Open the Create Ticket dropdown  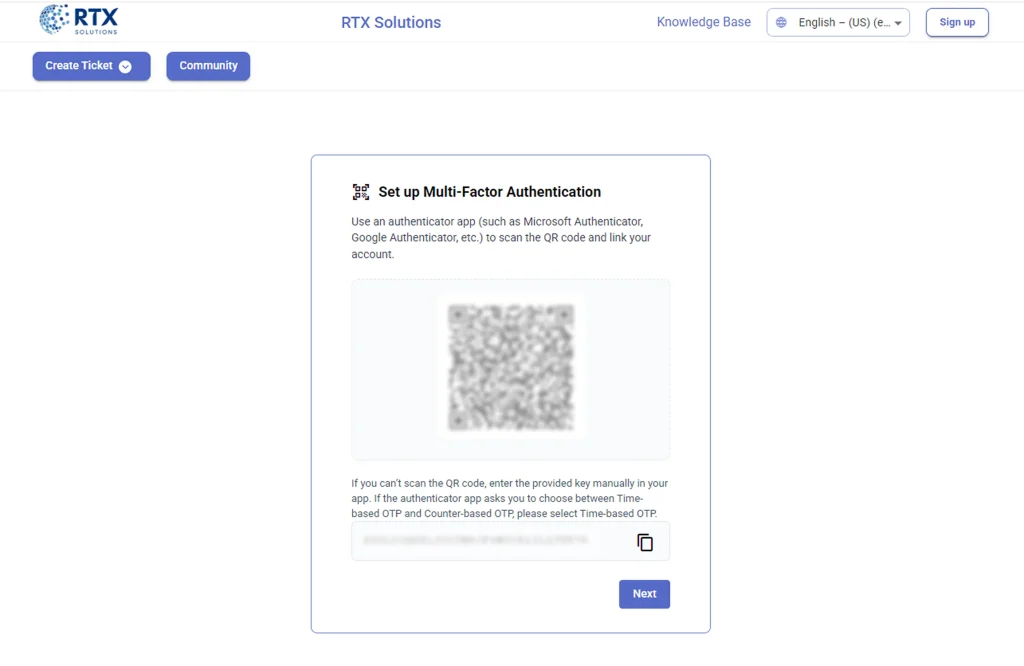tap(91, 66)
